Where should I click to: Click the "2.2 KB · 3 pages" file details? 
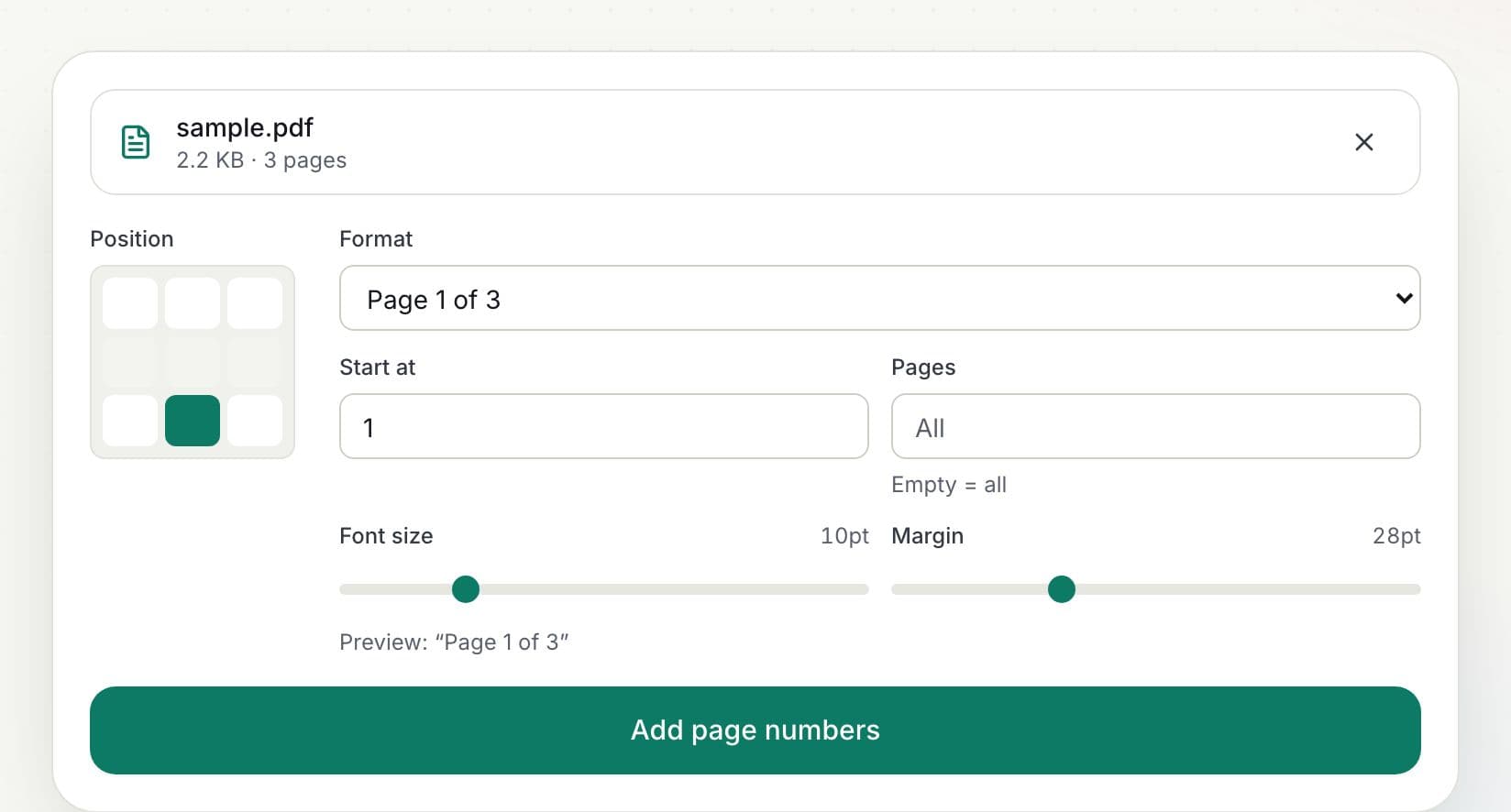(261, 160)
